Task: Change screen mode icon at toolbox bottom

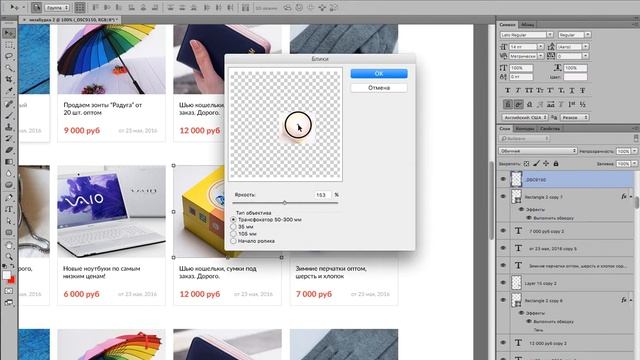Action: (x=9, y=302)
